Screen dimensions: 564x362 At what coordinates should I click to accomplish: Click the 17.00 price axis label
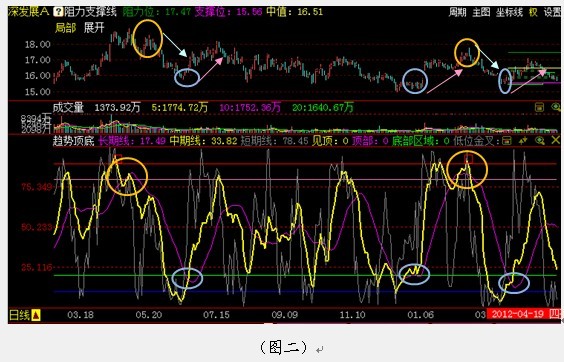coord(37,60)
